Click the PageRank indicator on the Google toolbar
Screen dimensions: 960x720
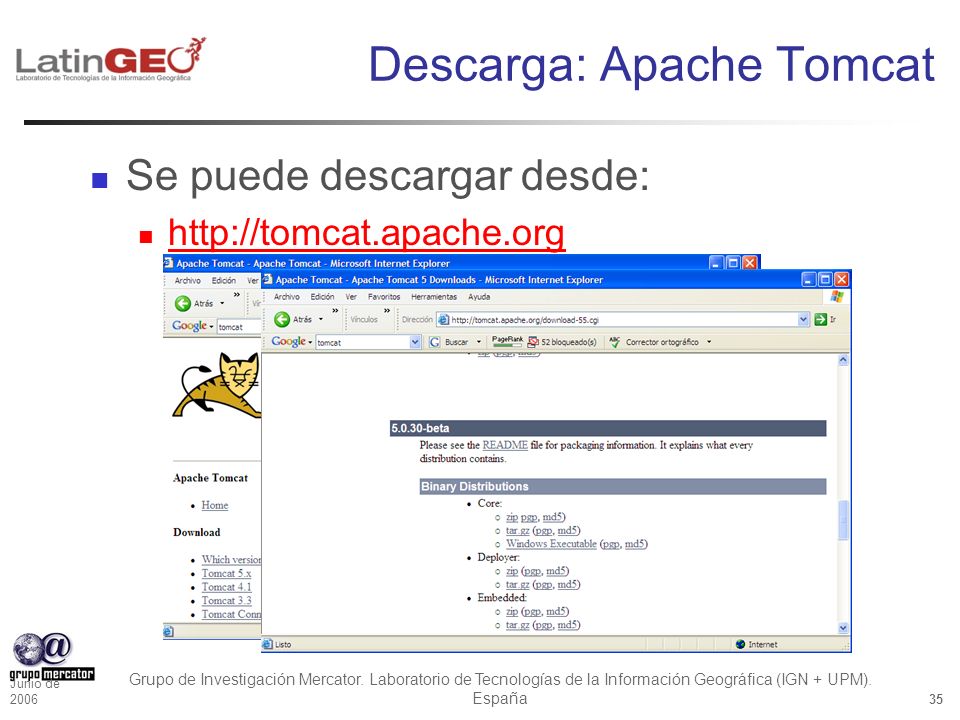[x=508, y=342]
